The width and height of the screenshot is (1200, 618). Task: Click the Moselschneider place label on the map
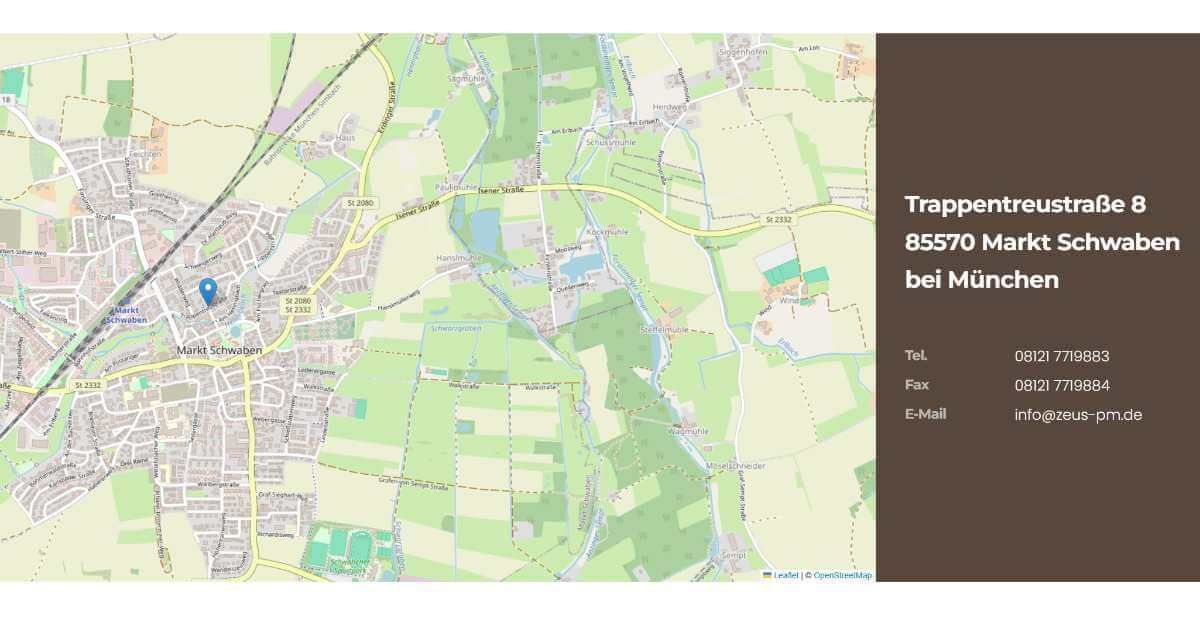tap(735, 466)
